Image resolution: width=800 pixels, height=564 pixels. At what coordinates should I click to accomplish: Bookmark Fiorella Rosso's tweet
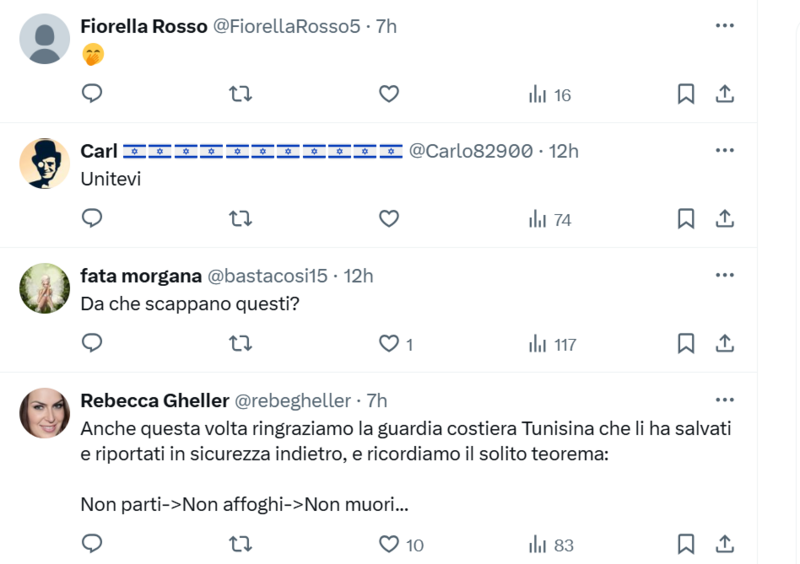[686, 94]
